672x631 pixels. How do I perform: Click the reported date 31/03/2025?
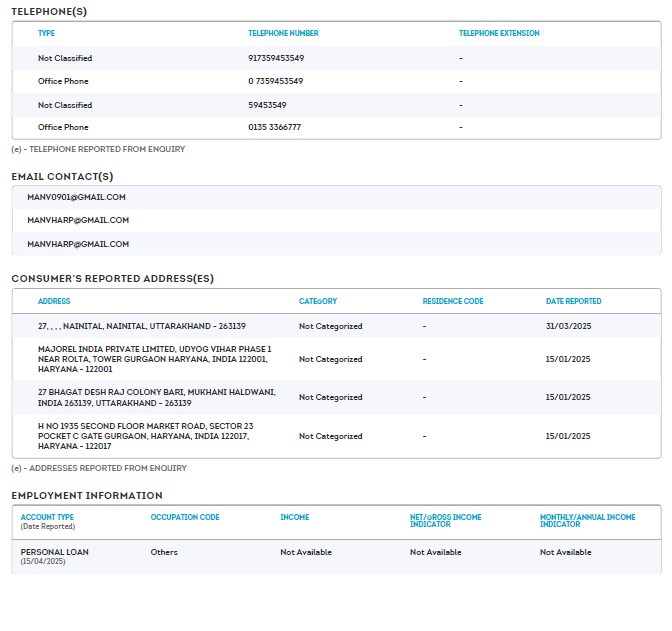[x=568, y=326]
